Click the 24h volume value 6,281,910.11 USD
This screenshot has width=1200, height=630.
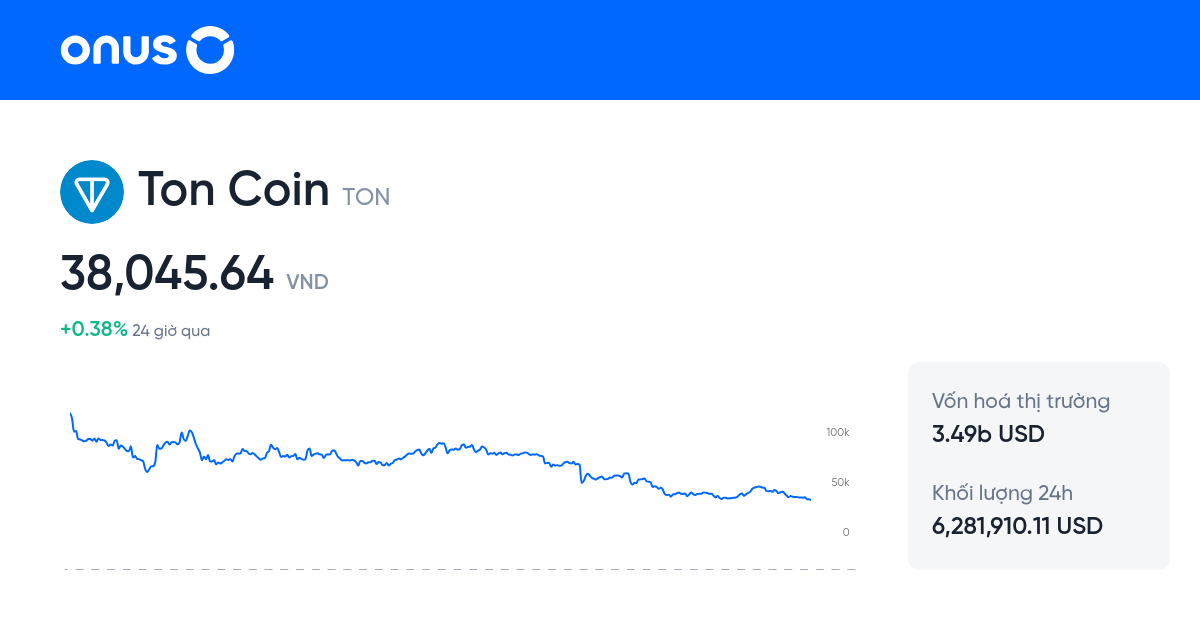pos(1016,525)
